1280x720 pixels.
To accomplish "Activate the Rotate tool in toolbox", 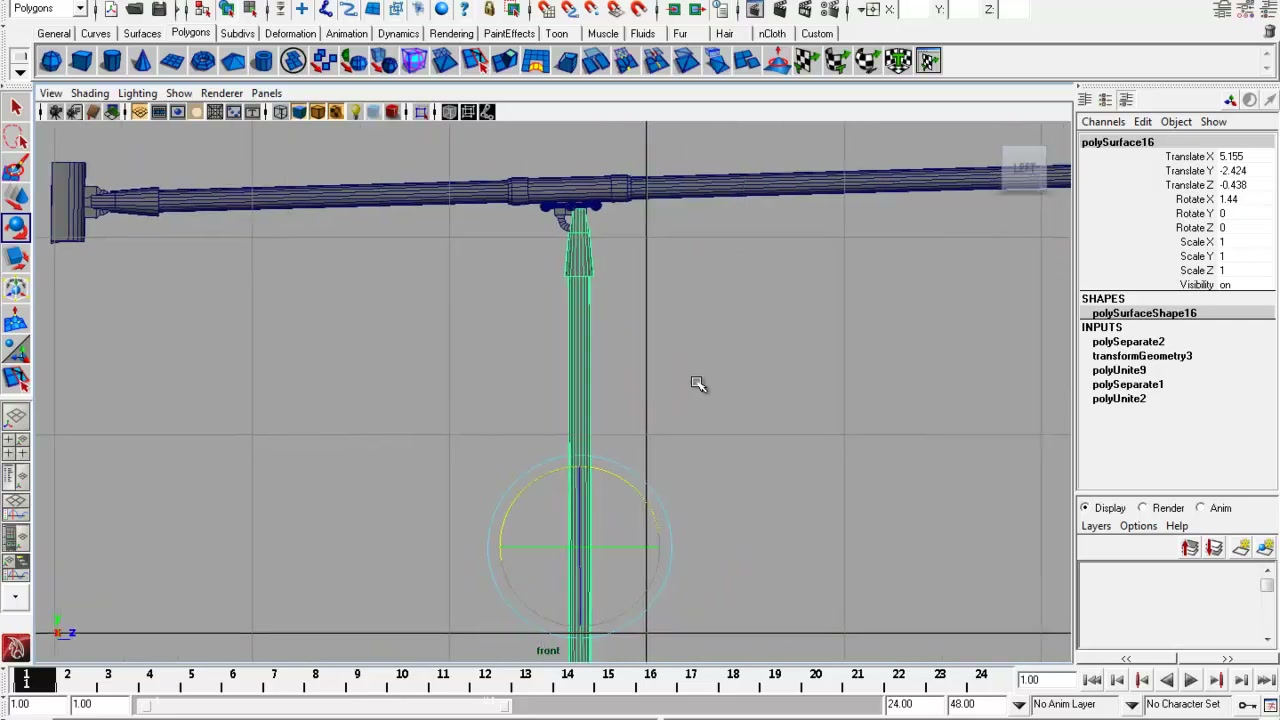I will 16,228.
